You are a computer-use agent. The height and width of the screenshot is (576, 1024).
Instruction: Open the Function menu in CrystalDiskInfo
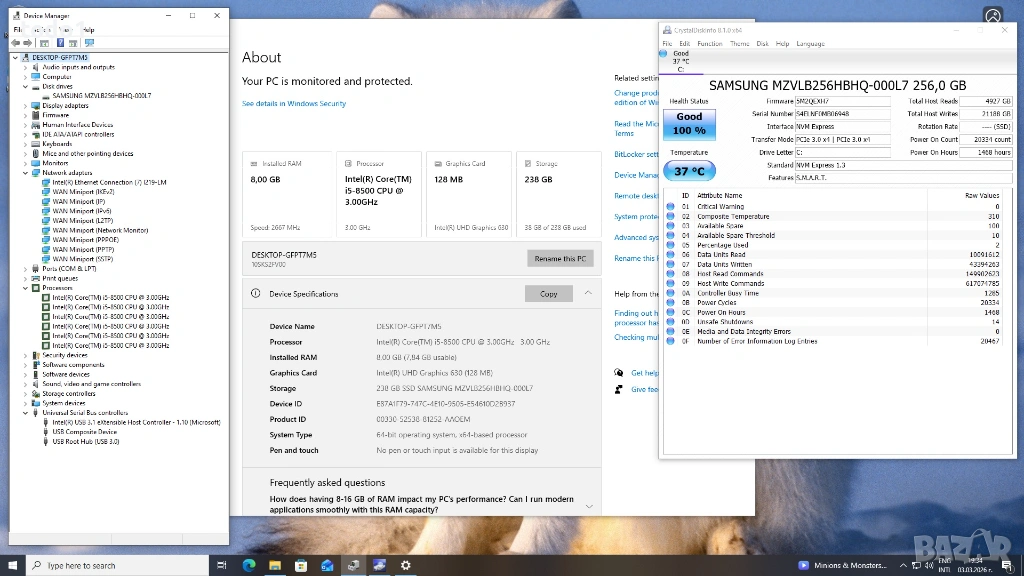click(x=709, y=44)
